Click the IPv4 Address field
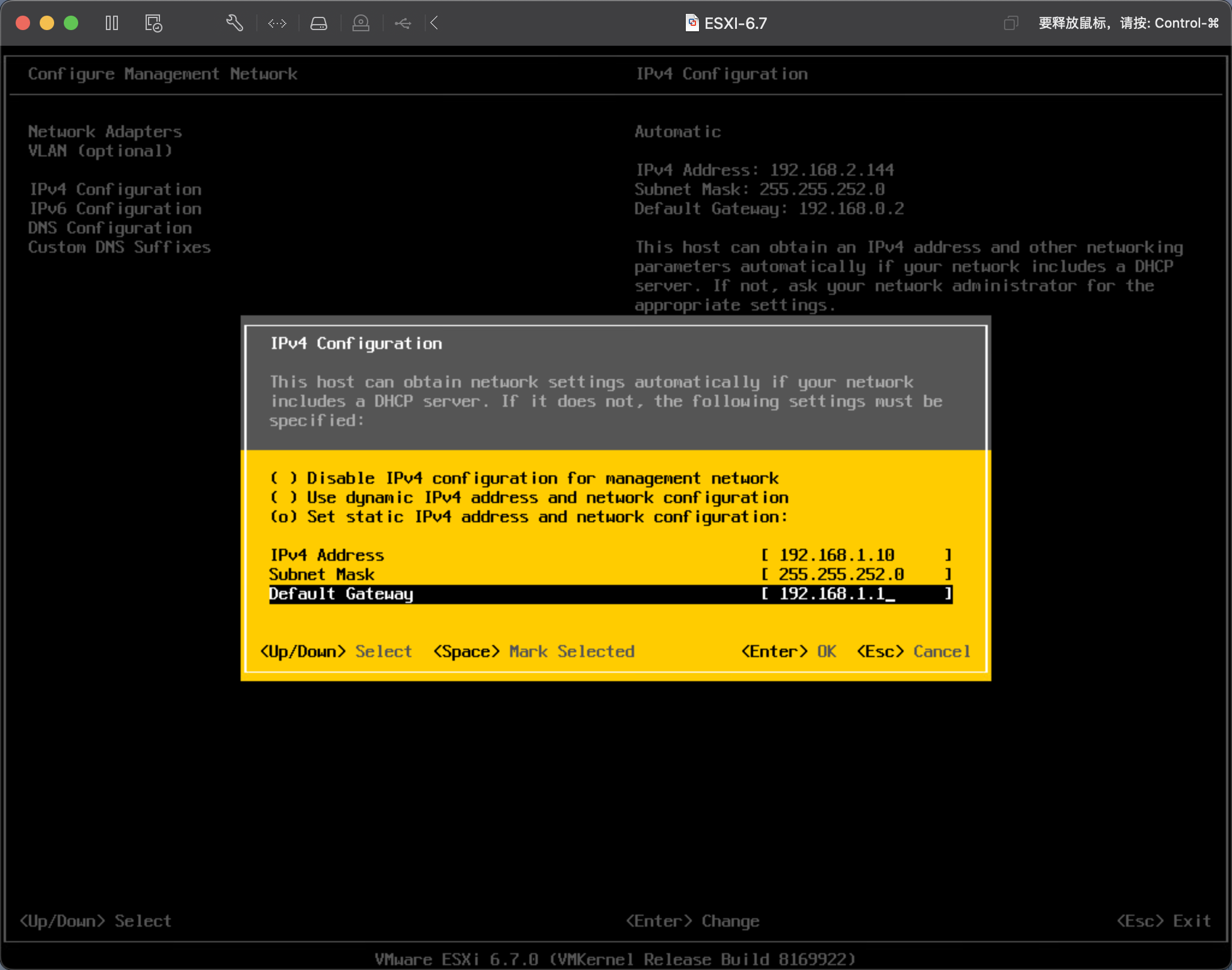Viewport: 1232px width, 970px height. pos(855,555)
